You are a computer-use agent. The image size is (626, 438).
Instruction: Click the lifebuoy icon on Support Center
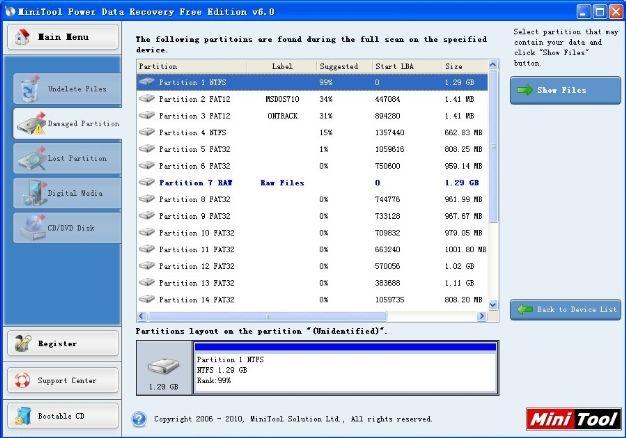[x=22, y=380]
